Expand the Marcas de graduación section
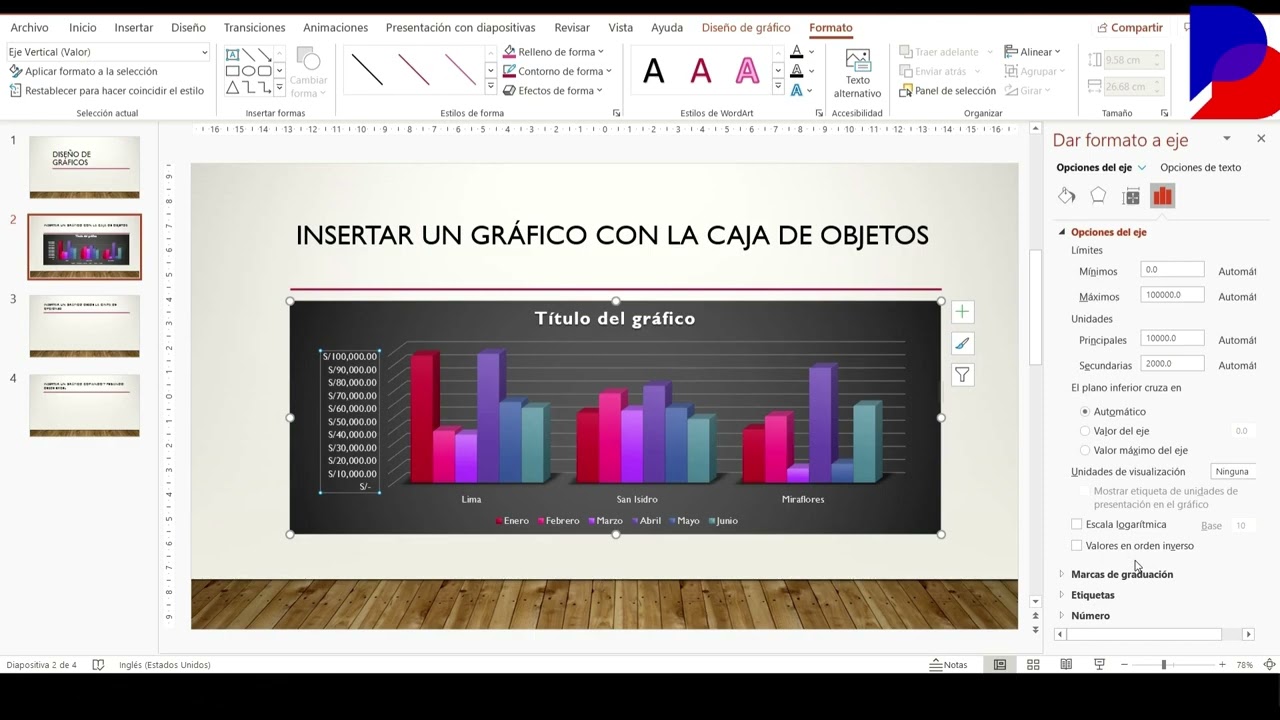The height and width of the screenshot is (720, 1280). (1122, 574)
